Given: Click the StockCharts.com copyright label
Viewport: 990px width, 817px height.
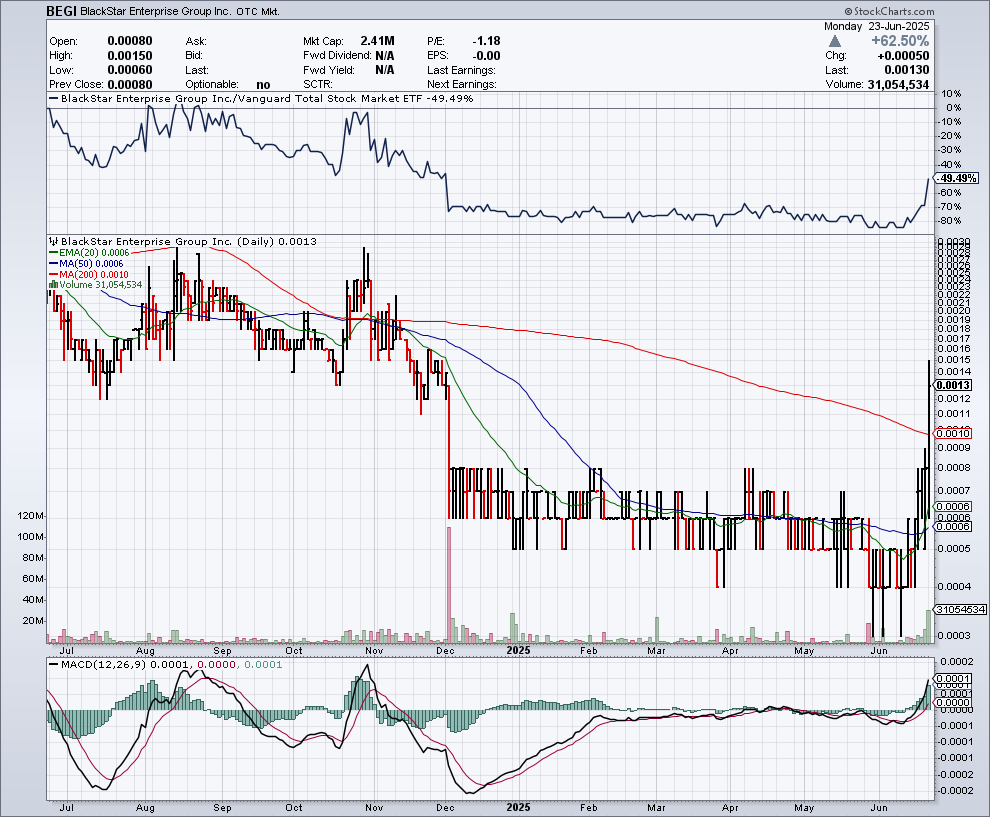Looking at the screenshot, I should coord(889,11).
